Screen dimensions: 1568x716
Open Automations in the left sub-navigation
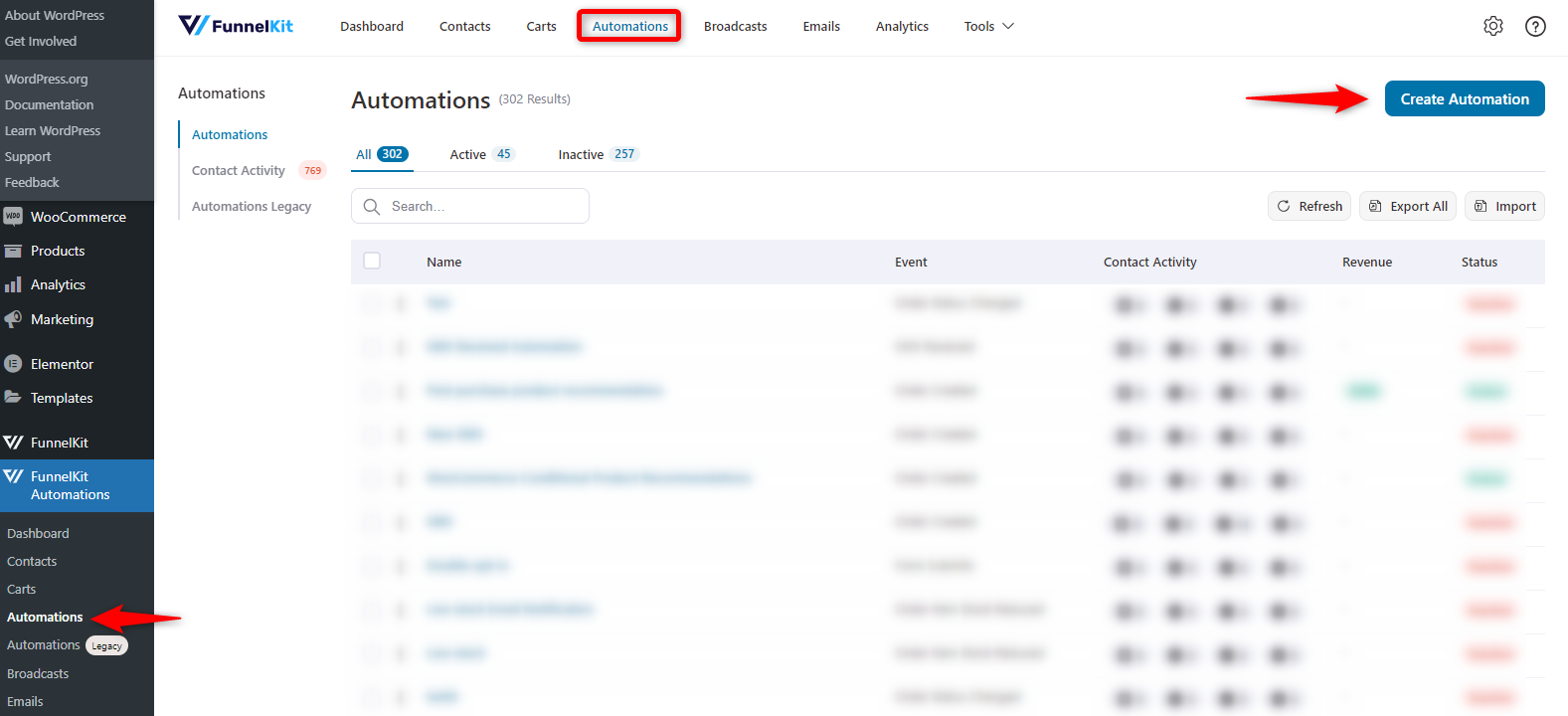point(230,134)
